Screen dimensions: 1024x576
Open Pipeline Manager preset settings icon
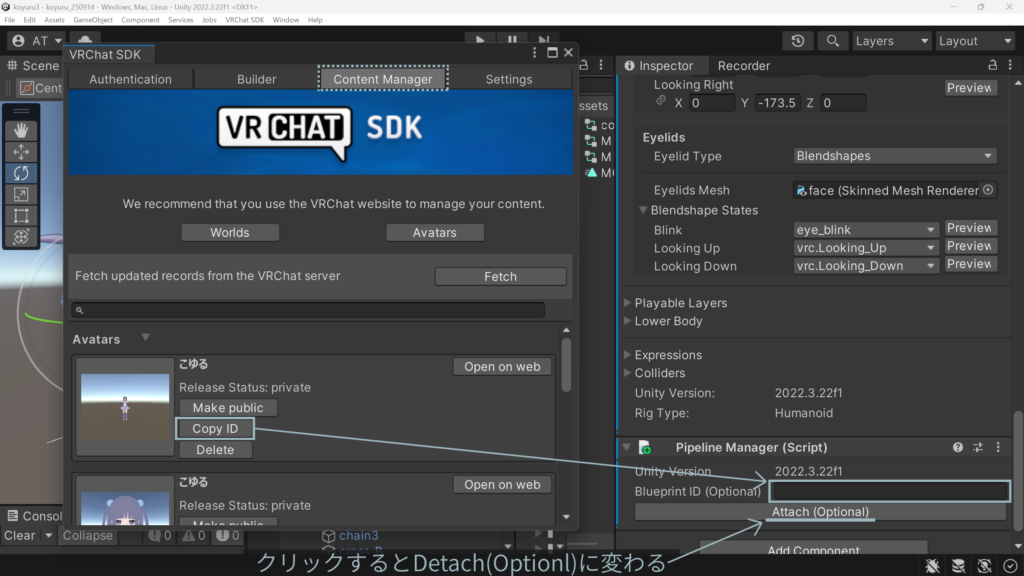click(x=978, y=447)
